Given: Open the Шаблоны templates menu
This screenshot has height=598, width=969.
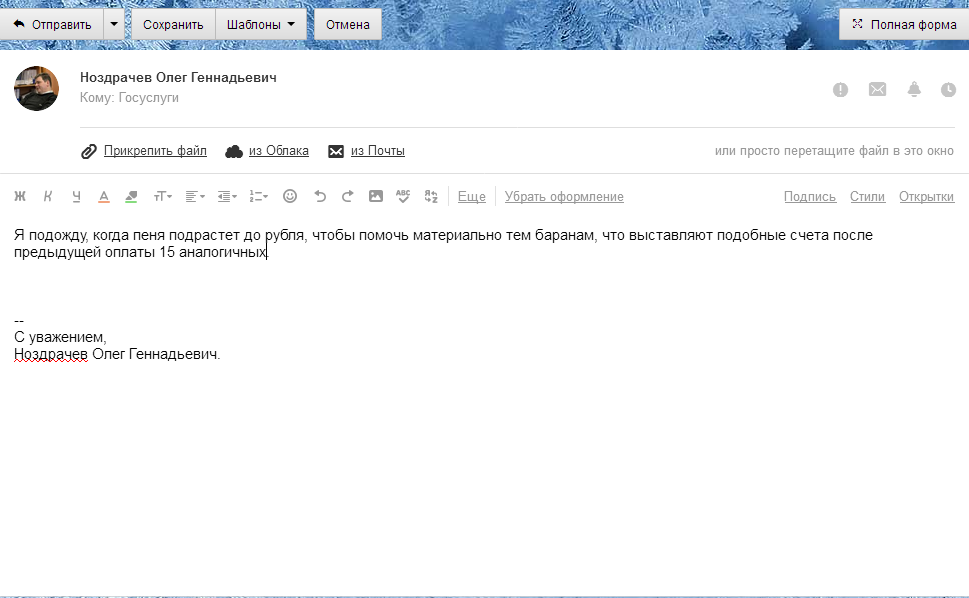Looking at the screenshot, I should 261,25.
